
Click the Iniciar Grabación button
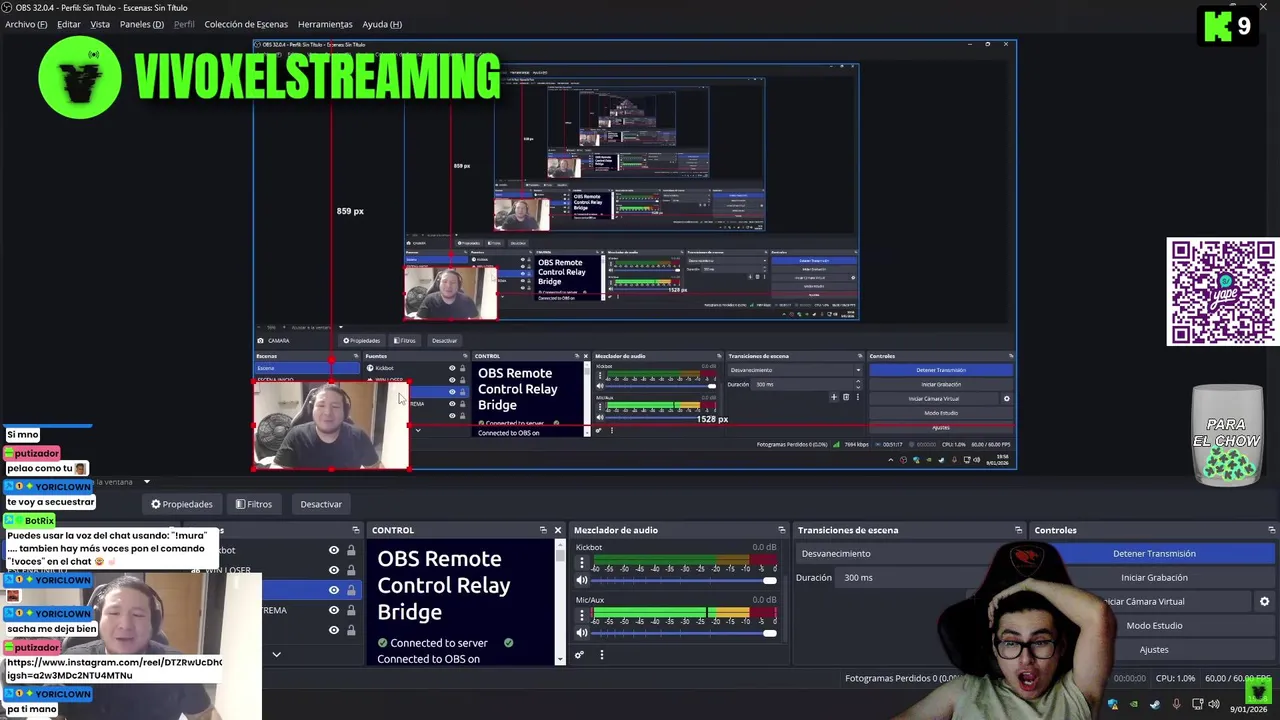(1154, 577)
